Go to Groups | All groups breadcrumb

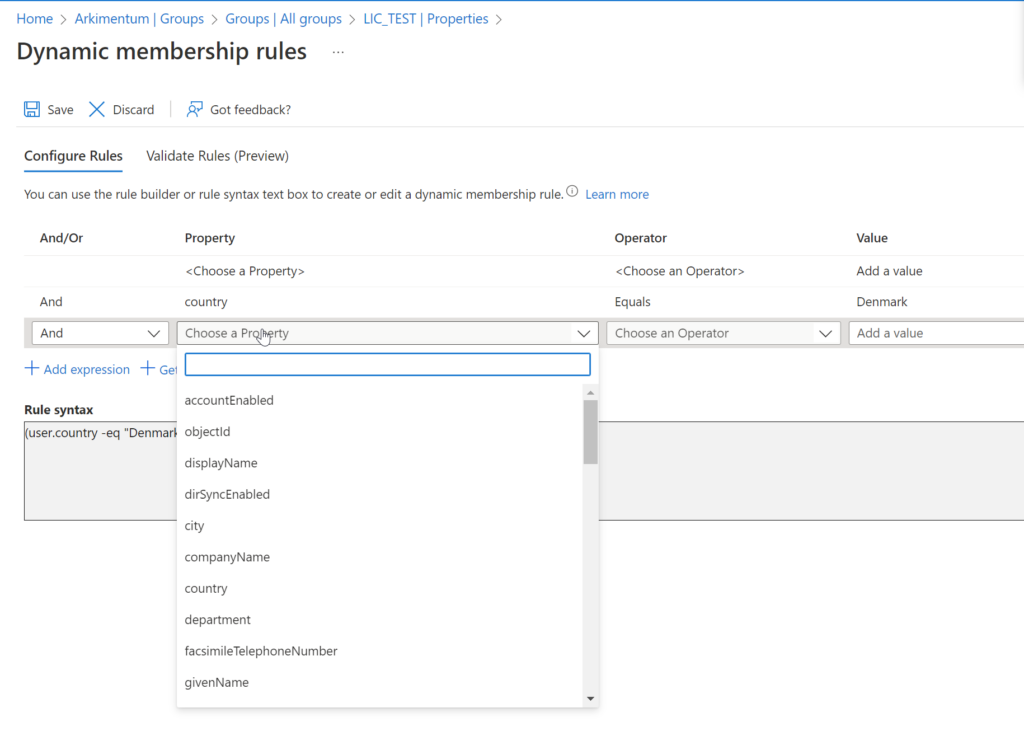pos(283,19)
